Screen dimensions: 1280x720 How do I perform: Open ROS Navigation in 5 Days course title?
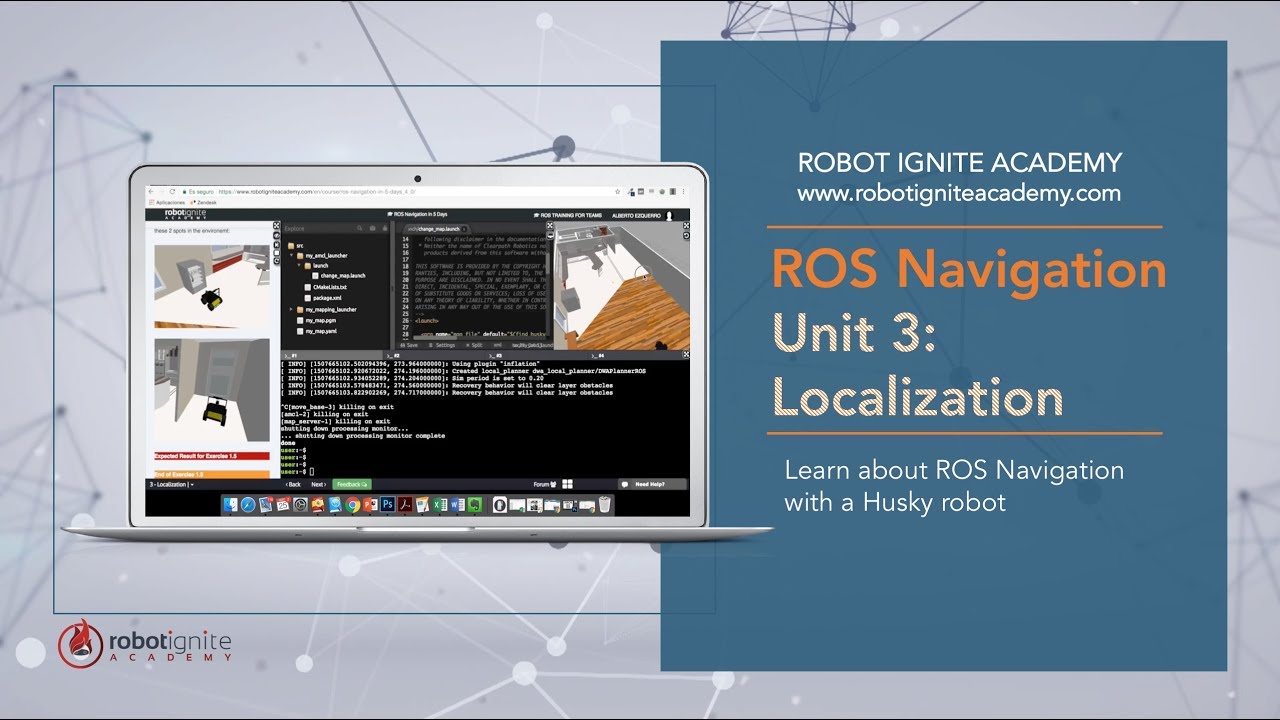(x=417, y=214)
